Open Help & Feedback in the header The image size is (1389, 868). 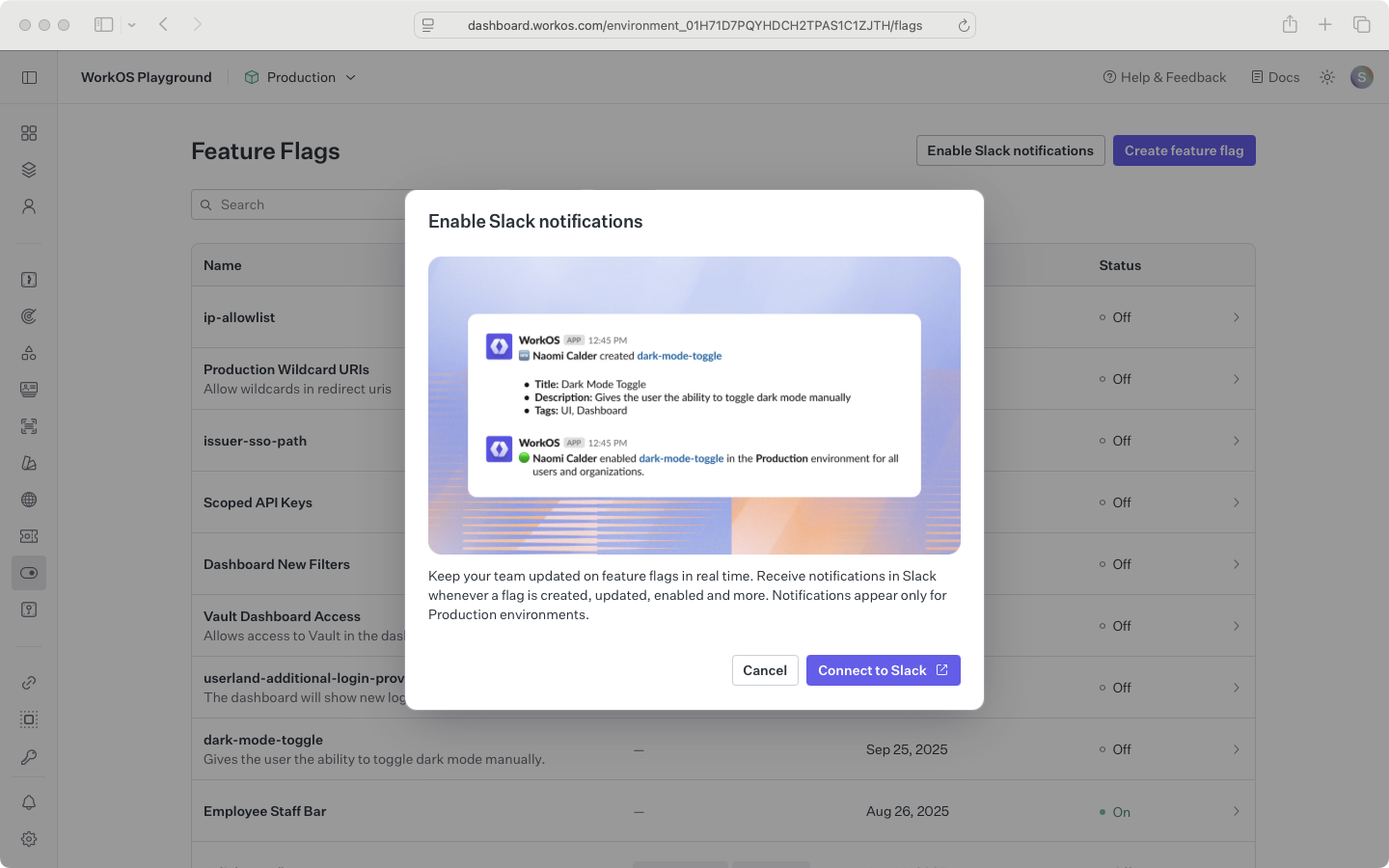coord(1164,77)
